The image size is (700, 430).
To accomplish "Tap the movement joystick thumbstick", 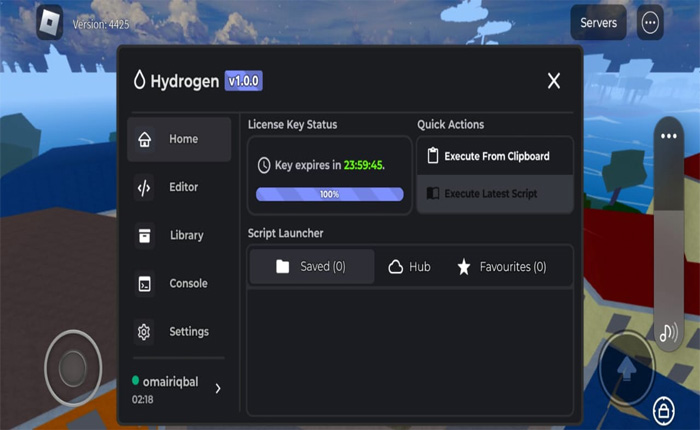I will coord(73,368).
